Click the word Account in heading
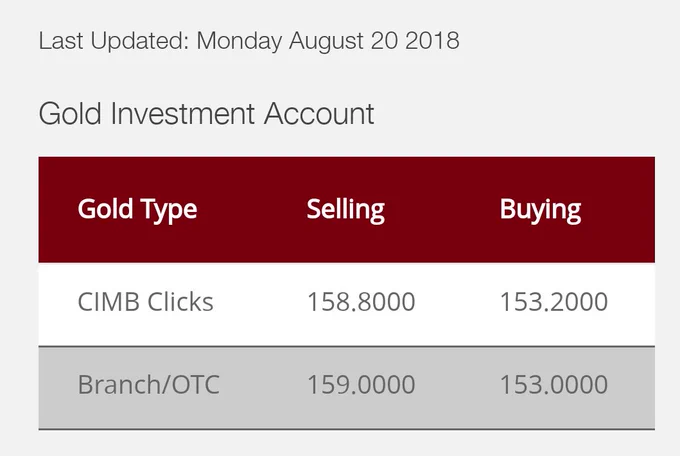This screenshot has height=456, width=680. pyautogui.click(x=319, y=114)
